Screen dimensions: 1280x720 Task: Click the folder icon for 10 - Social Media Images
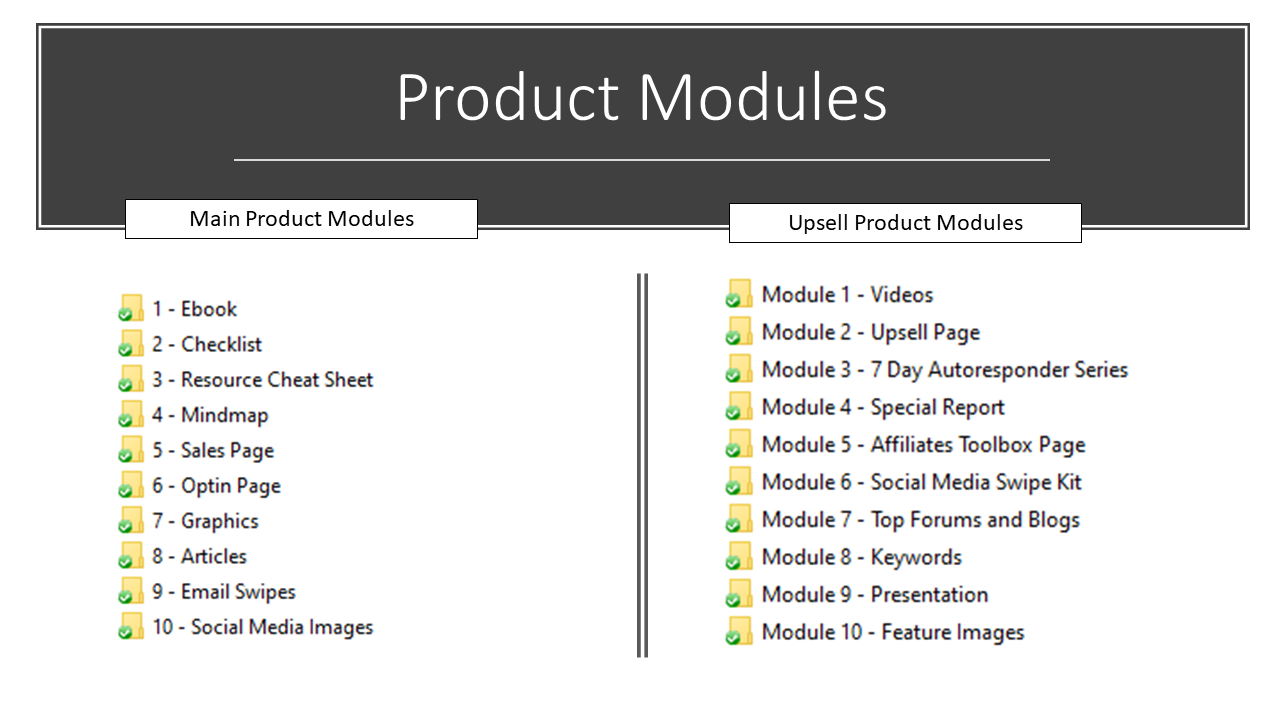(131, 627)
